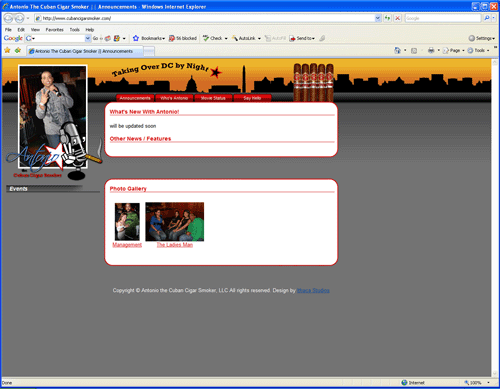500x389 pixels.
Task: Click the Google toolbar search field
Action: coord(57,38)
